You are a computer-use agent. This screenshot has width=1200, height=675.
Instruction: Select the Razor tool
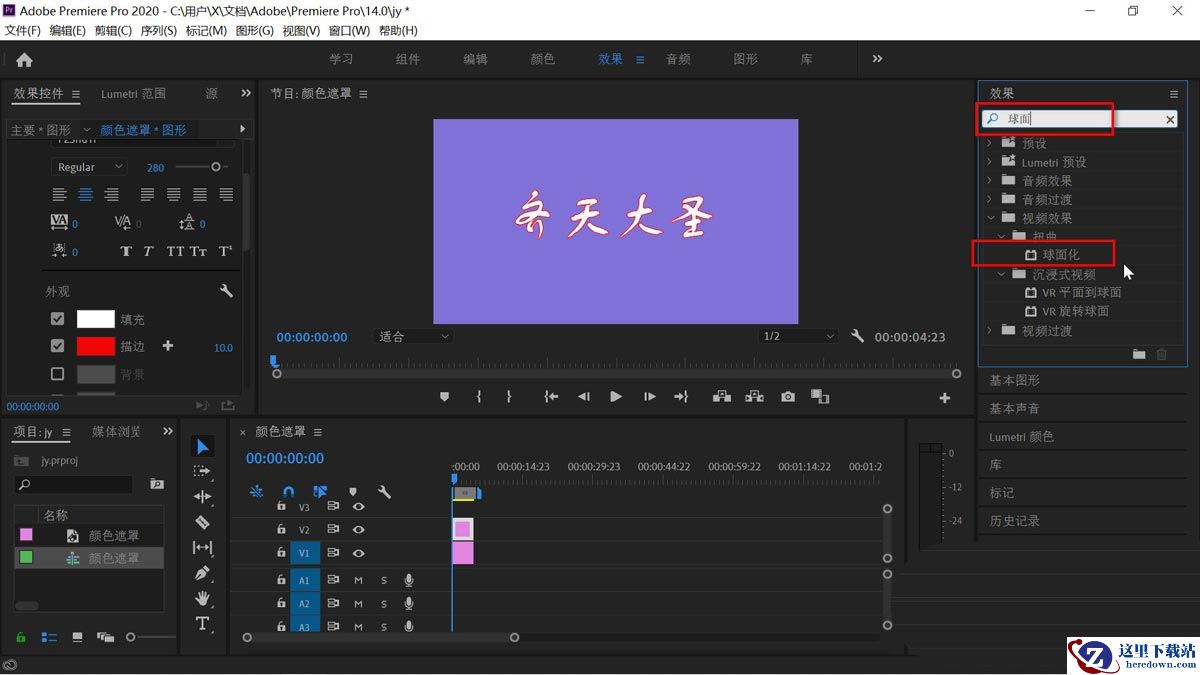coord(202,522)
